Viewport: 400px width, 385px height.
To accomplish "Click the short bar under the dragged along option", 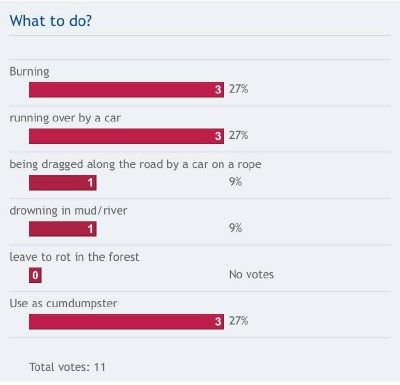I will click(x=63, y=182).
